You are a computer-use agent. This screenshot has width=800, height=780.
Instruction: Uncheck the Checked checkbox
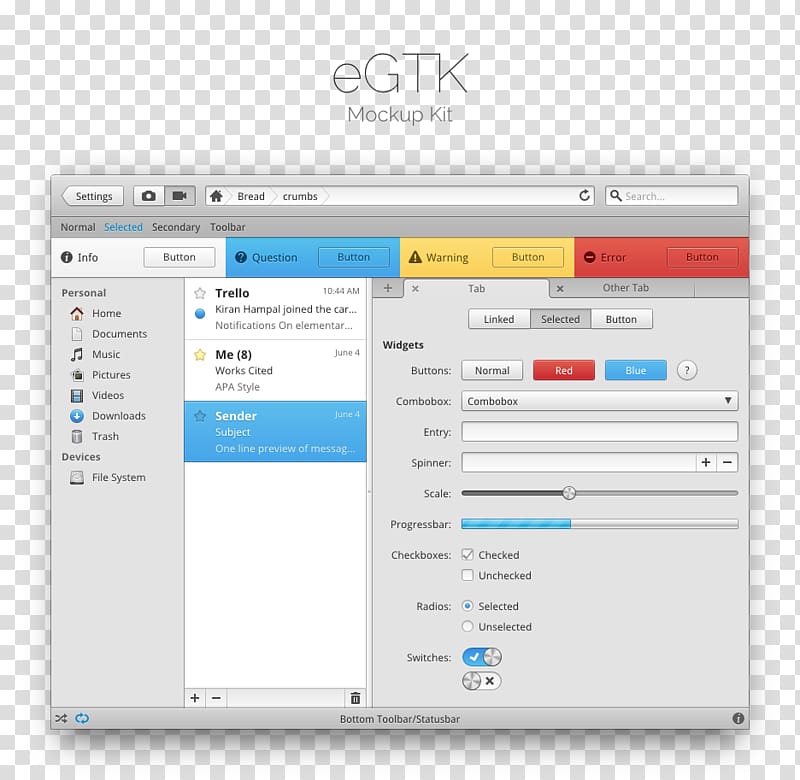(467, 555)
